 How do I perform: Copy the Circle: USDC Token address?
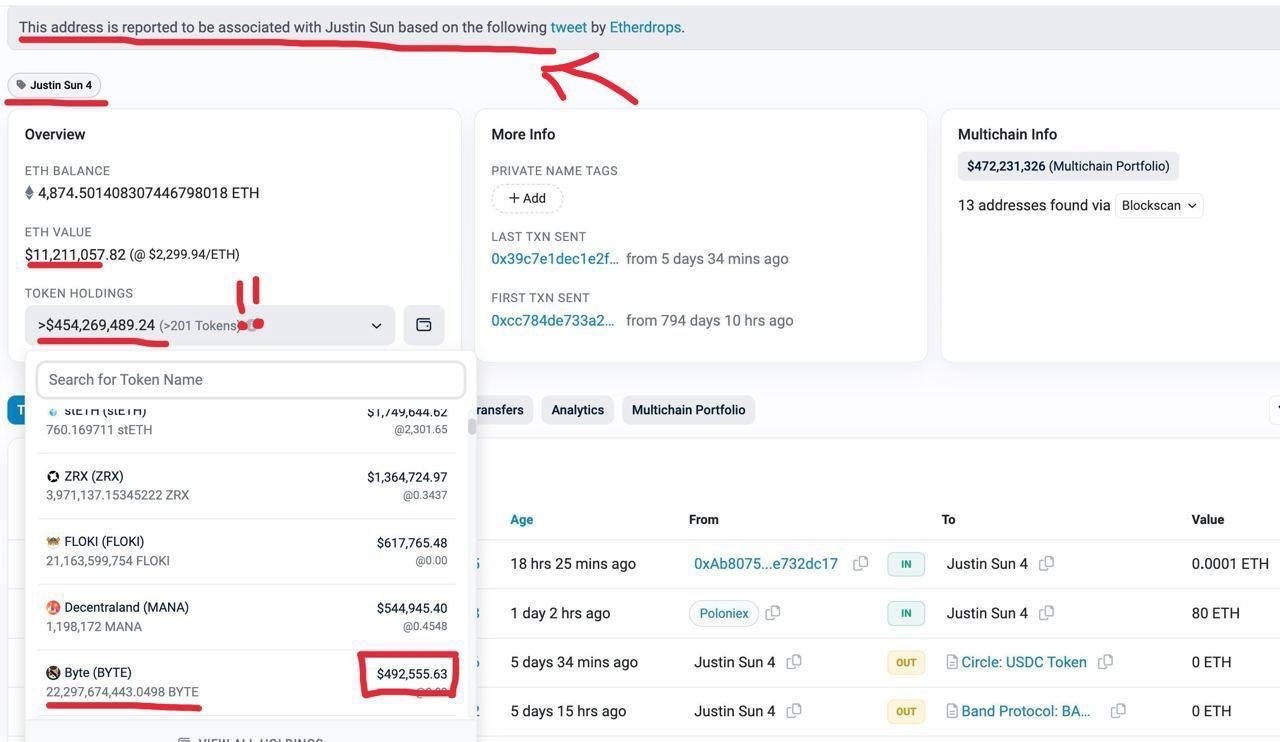pyautogui.click(x=1105, y=662)
